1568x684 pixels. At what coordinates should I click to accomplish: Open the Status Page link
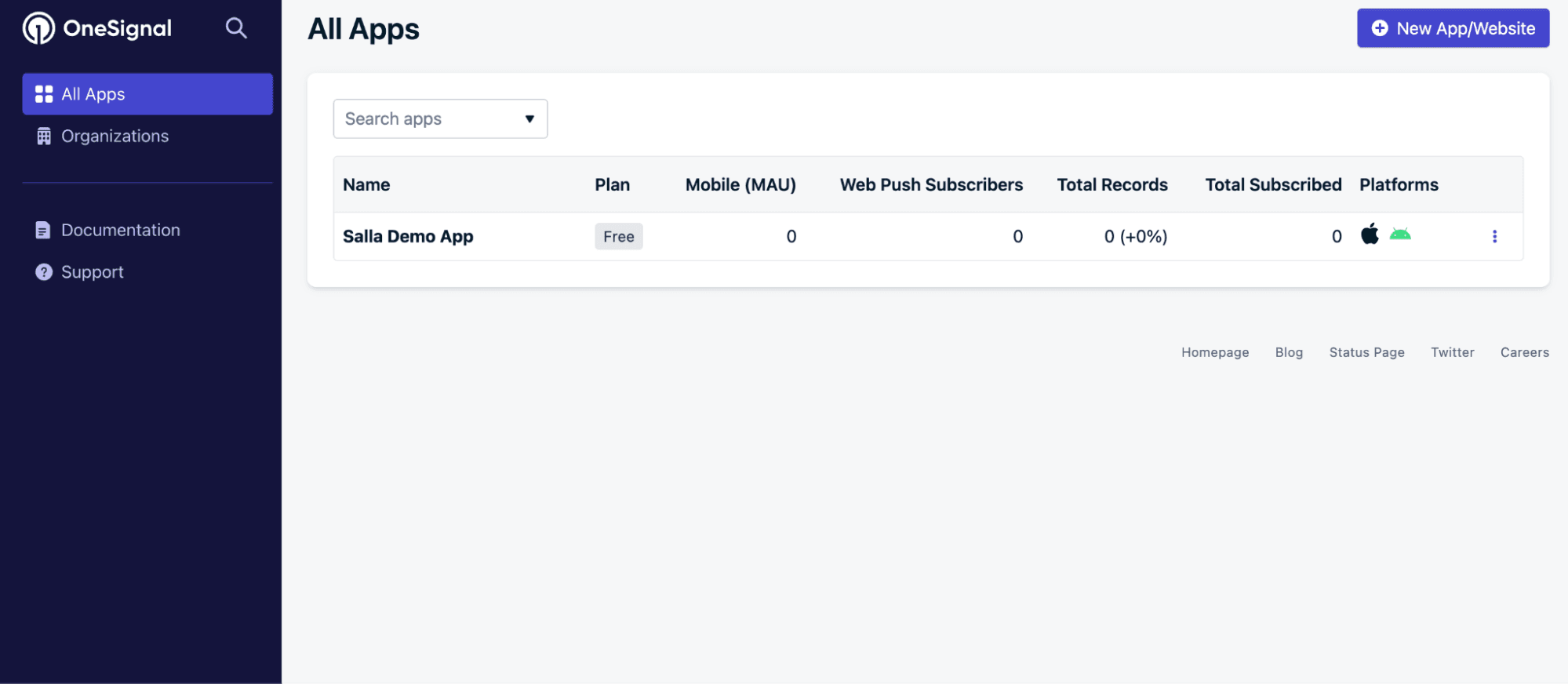1366,352
